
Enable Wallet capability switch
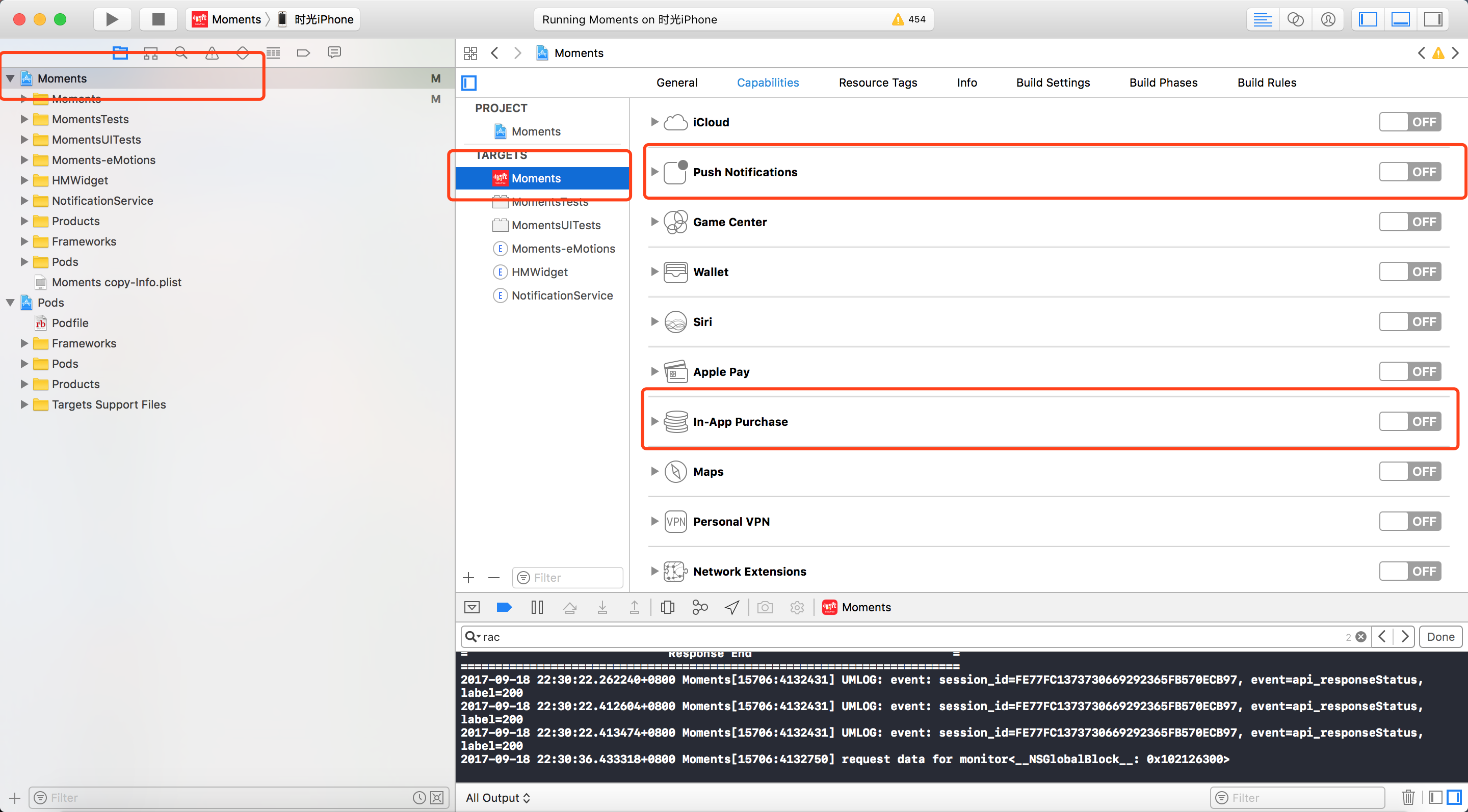1410,272
